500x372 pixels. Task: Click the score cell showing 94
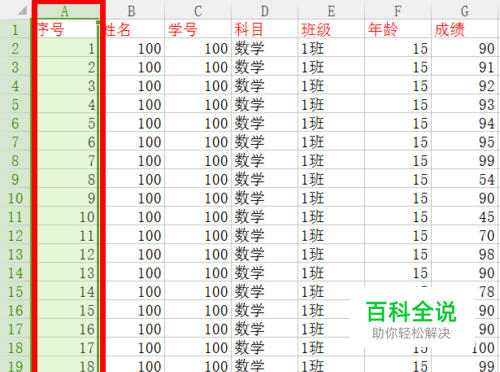pos(465,123)
